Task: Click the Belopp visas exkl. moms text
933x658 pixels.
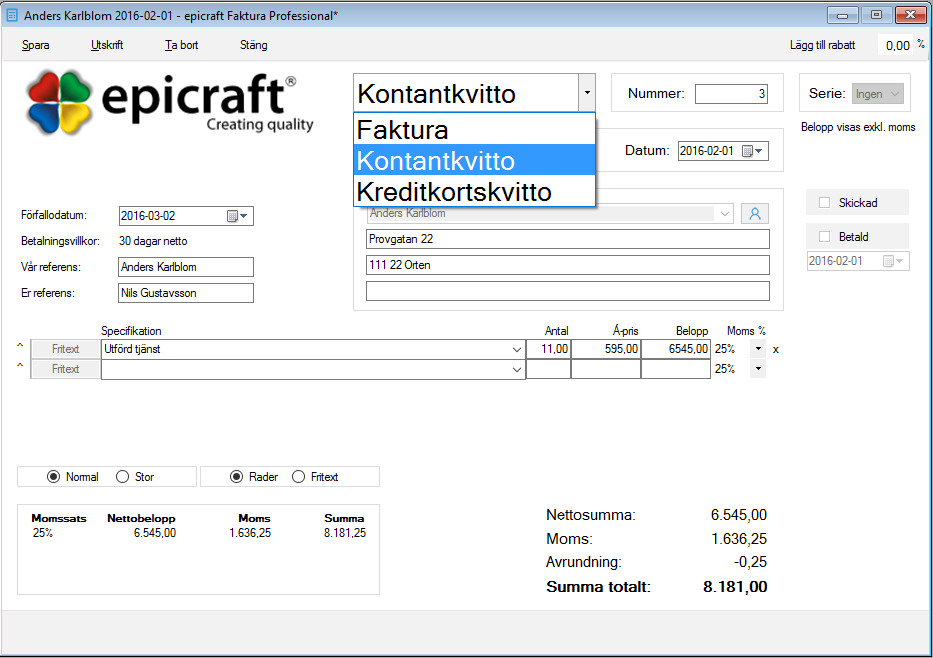Action: 858,127
